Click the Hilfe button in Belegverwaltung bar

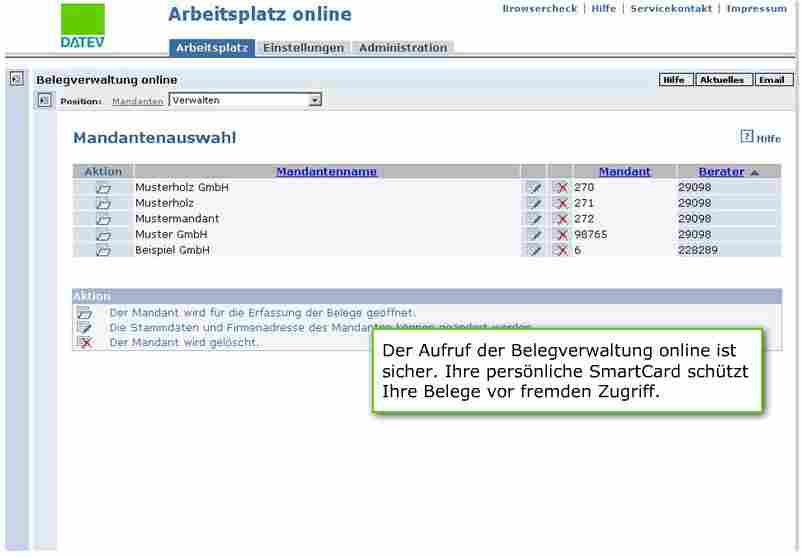click(x=676, y=80)
